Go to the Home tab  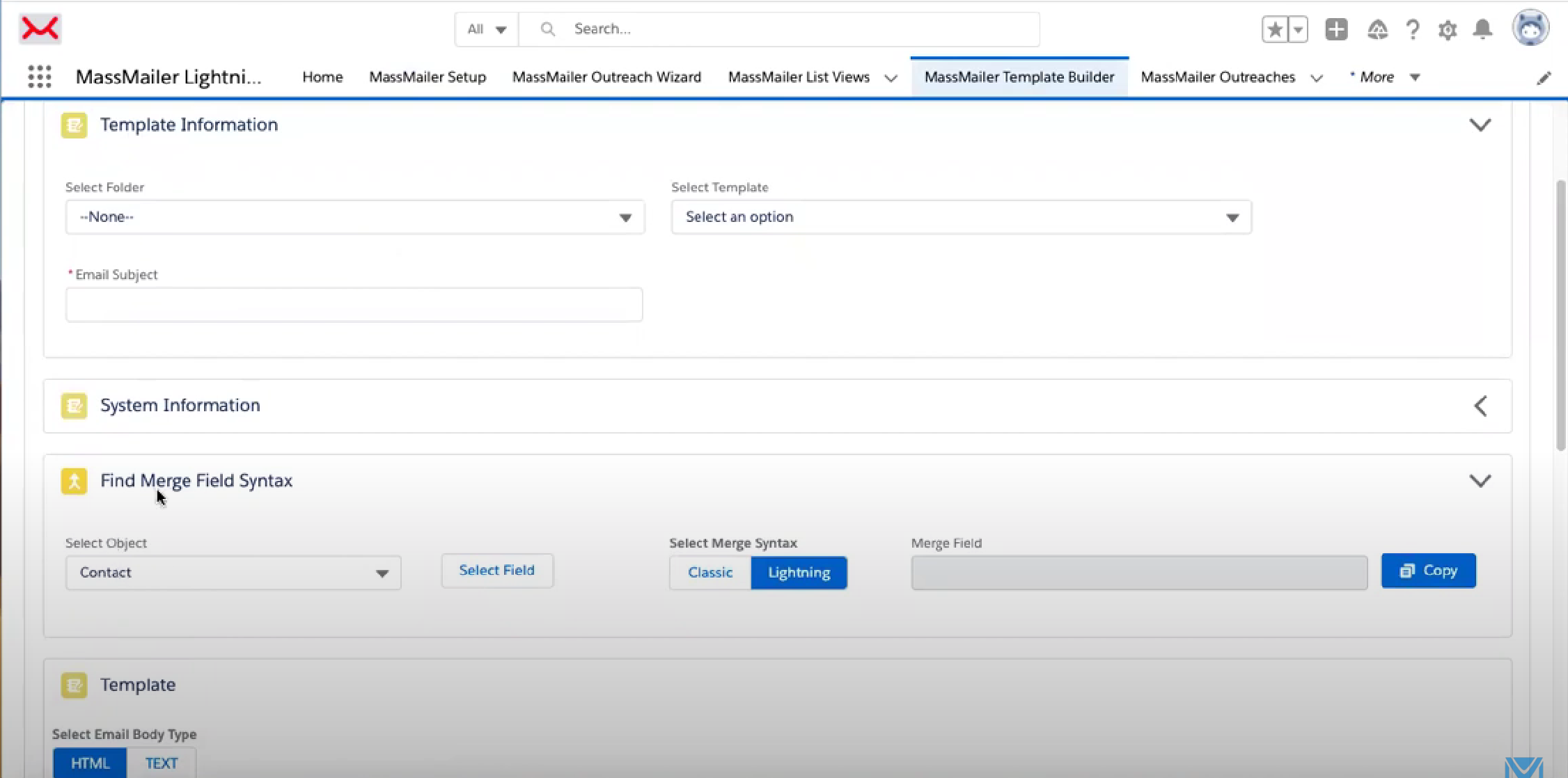tap(322, 77)
